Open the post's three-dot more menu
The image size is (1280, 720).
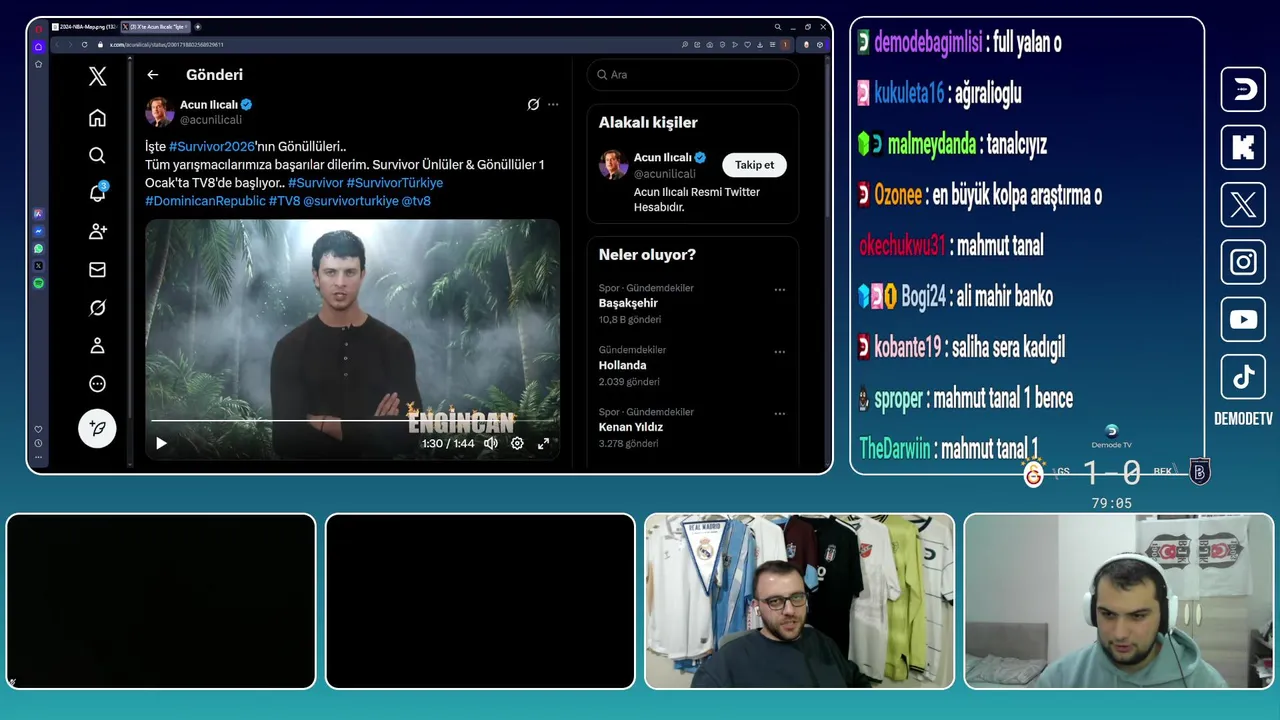click(x=553, y=104)
